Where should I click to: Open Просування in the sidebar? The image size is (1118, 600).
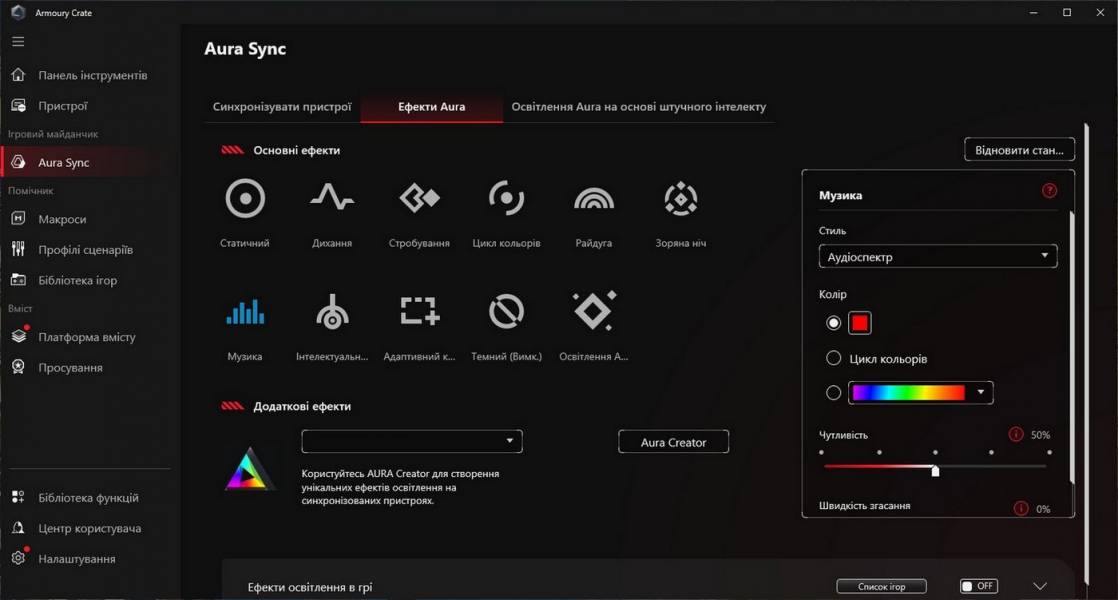[71, 367]
